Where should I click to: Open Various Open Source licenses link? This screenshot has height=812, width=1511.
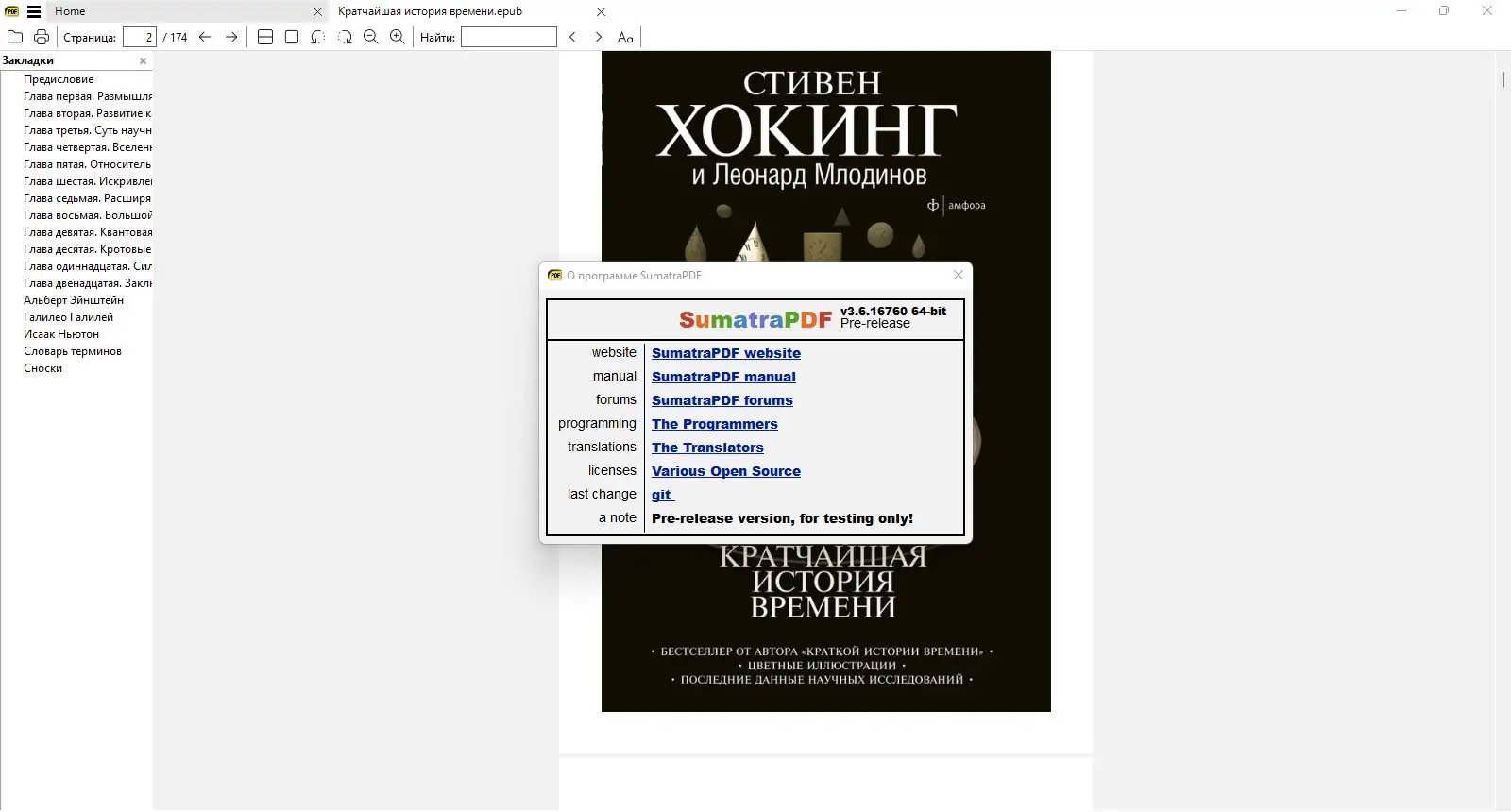[726, 471]
